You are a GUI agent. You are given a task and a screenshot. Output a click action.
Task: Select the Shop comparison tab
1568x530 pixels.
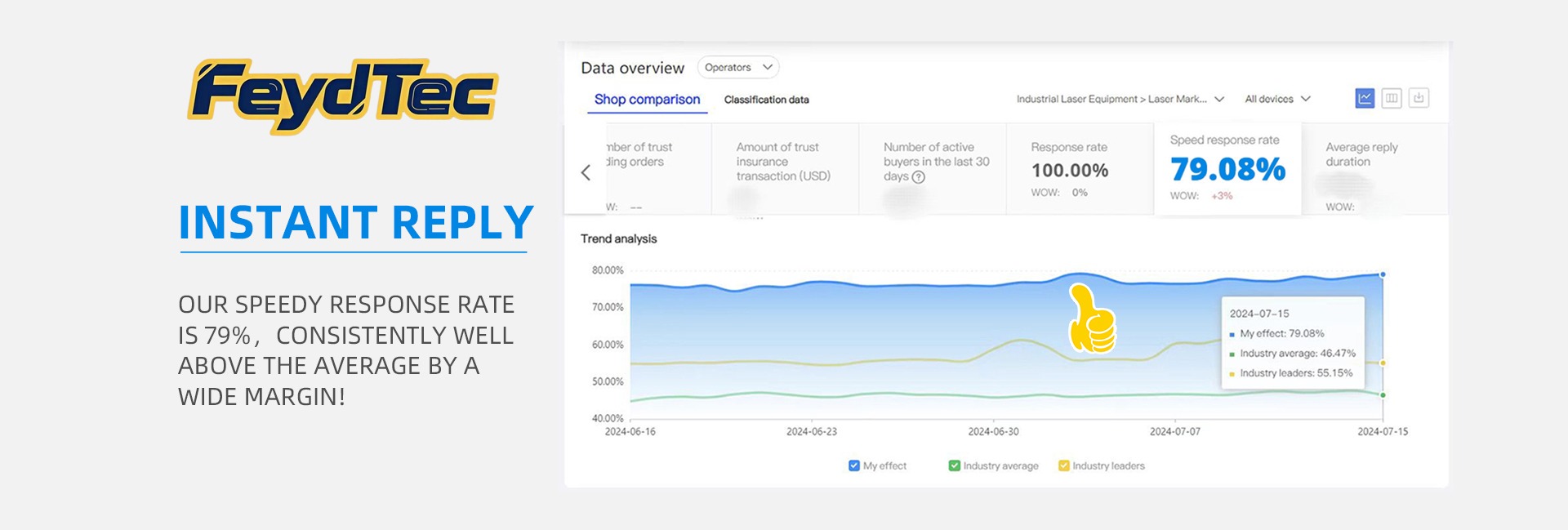[647, 100]
